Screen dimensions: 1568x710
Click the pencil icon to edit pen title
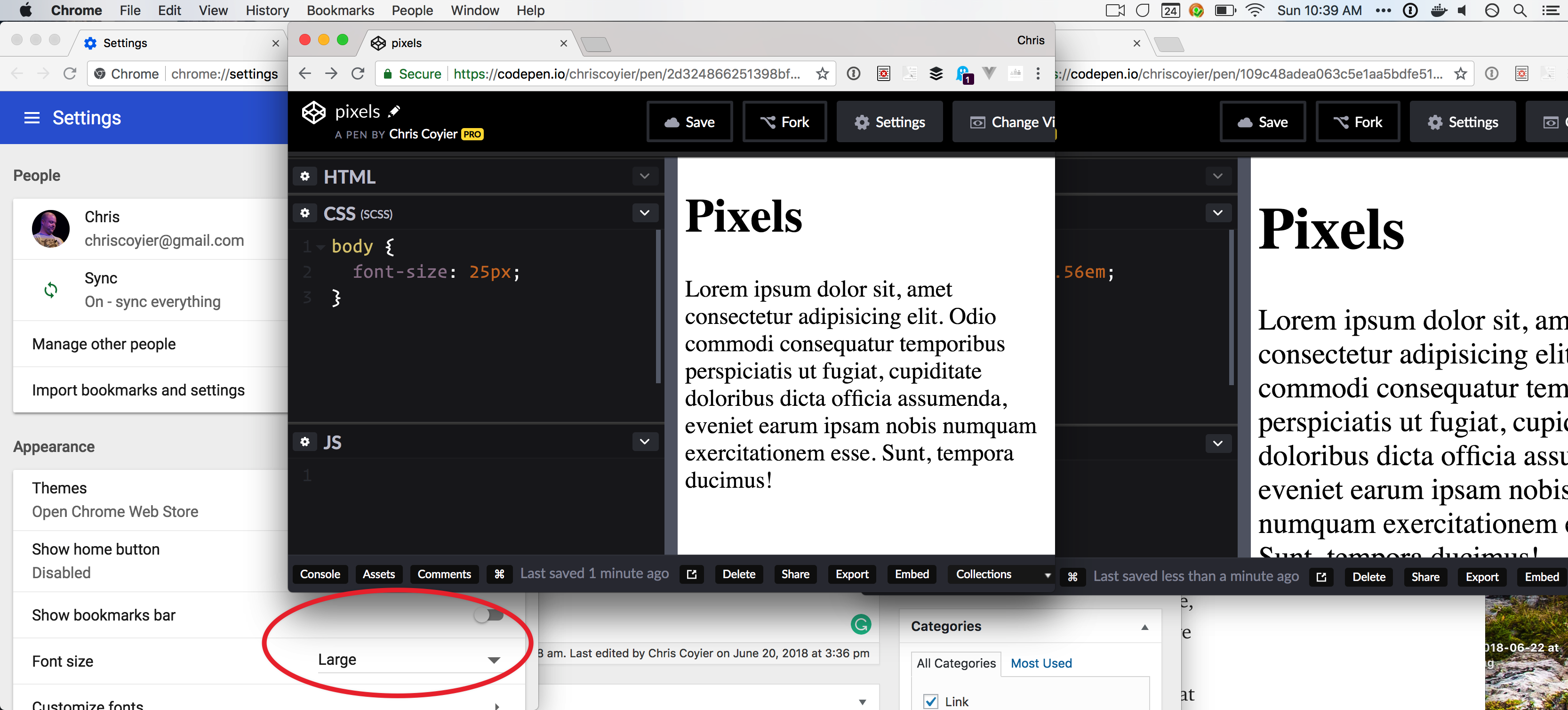point(394,112)
